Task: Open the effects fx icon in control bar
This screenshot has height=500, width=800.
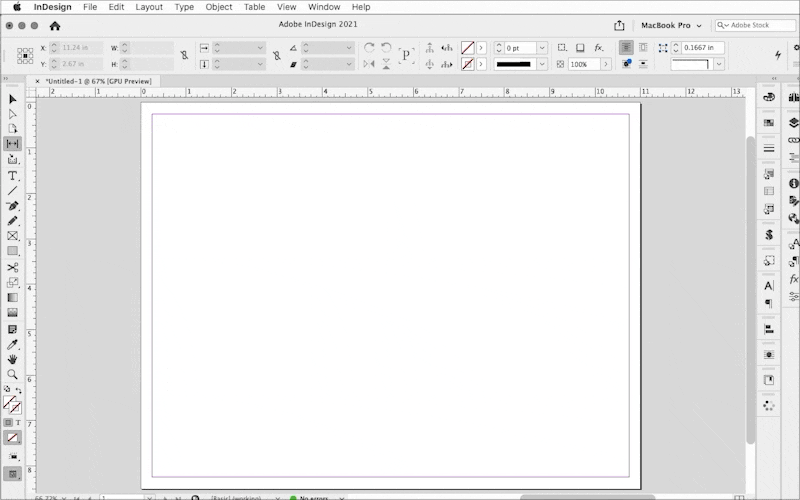Action: pos(599,47)
